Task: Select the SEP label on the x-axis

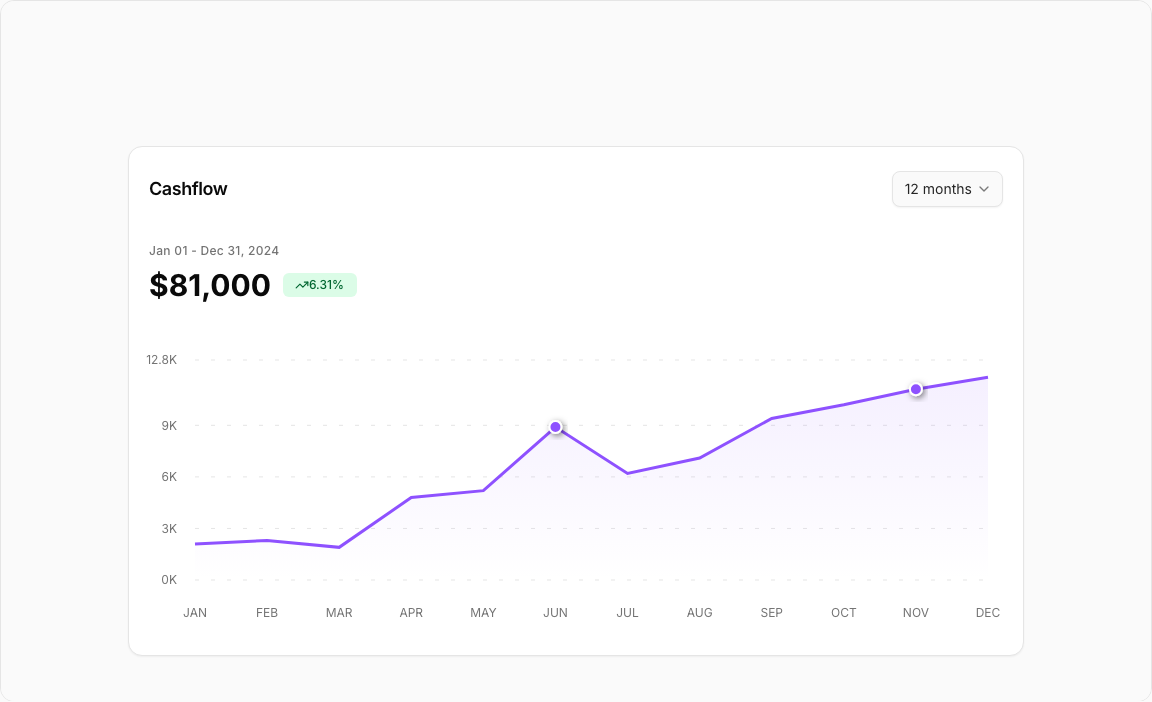Action: point(771,613)
